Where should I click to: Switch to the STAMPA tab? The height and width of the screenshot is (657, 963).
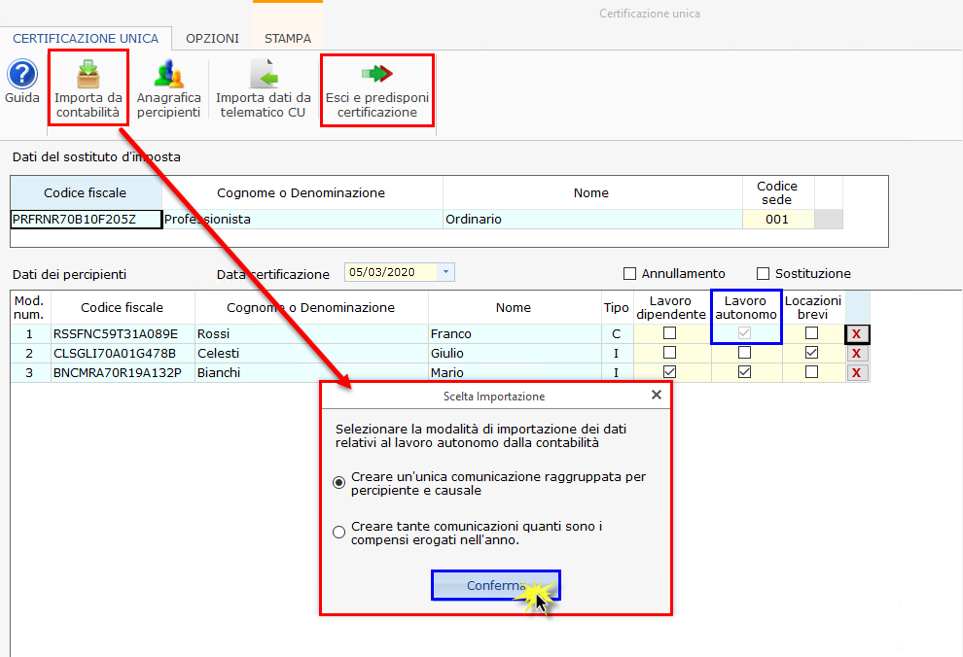287,38
